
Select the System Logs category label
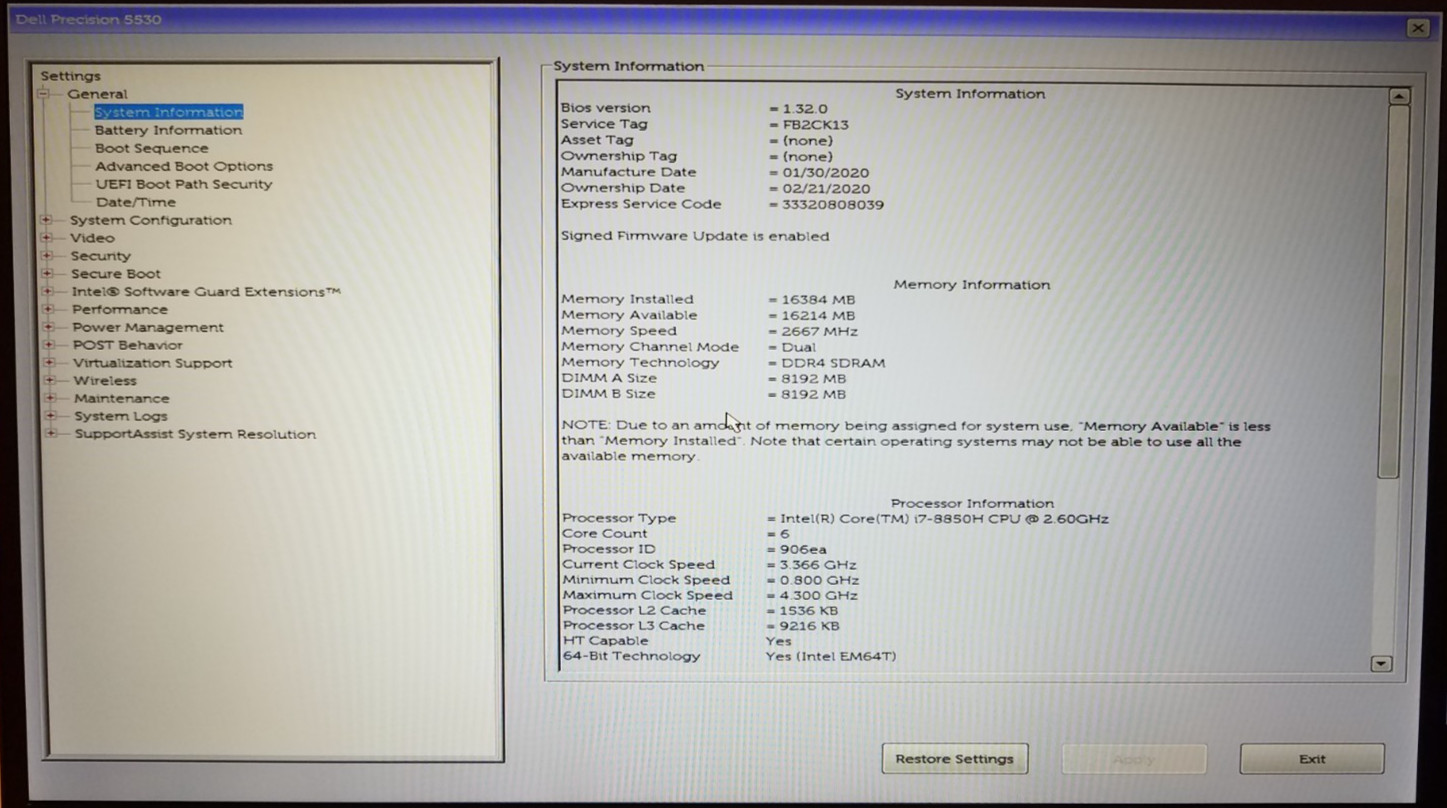pyautogui.click(x=121, y=416)
